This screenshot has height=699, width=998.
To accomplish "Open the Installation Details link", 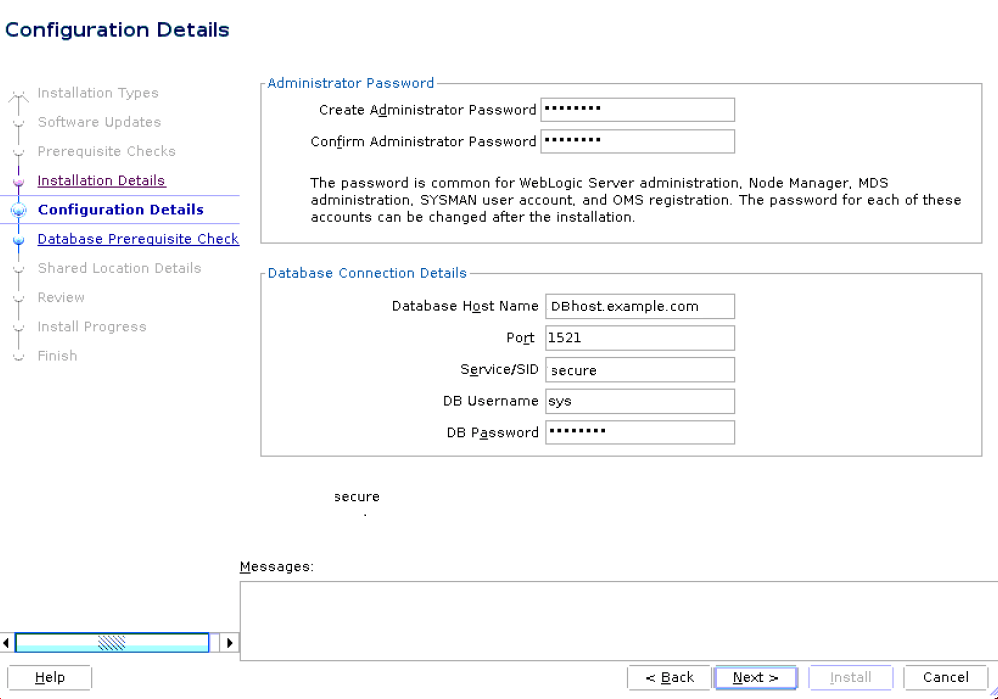I will 101,180.
